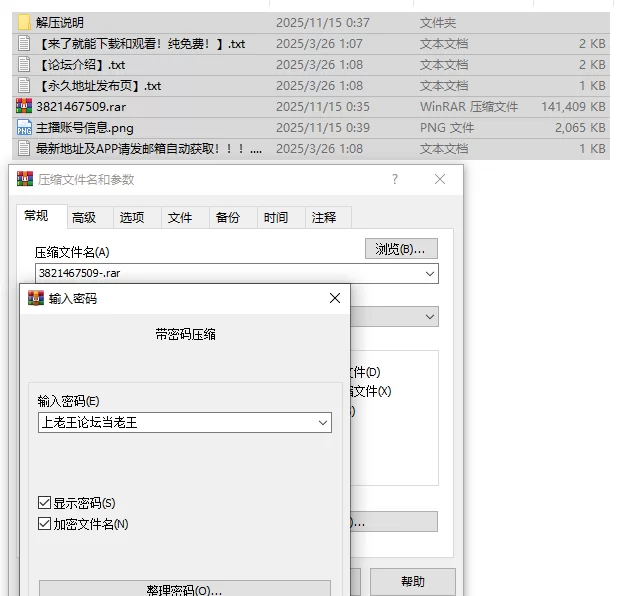The height and width of the screenshot is (596, 631).
Task: Click the WinRAR 压缩文件 type cell
Action: (469, 107)
